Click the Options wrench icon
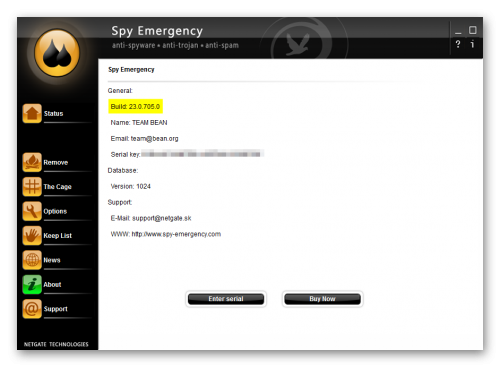This screenshot has height=367, width=500. [x=32, y=211]
